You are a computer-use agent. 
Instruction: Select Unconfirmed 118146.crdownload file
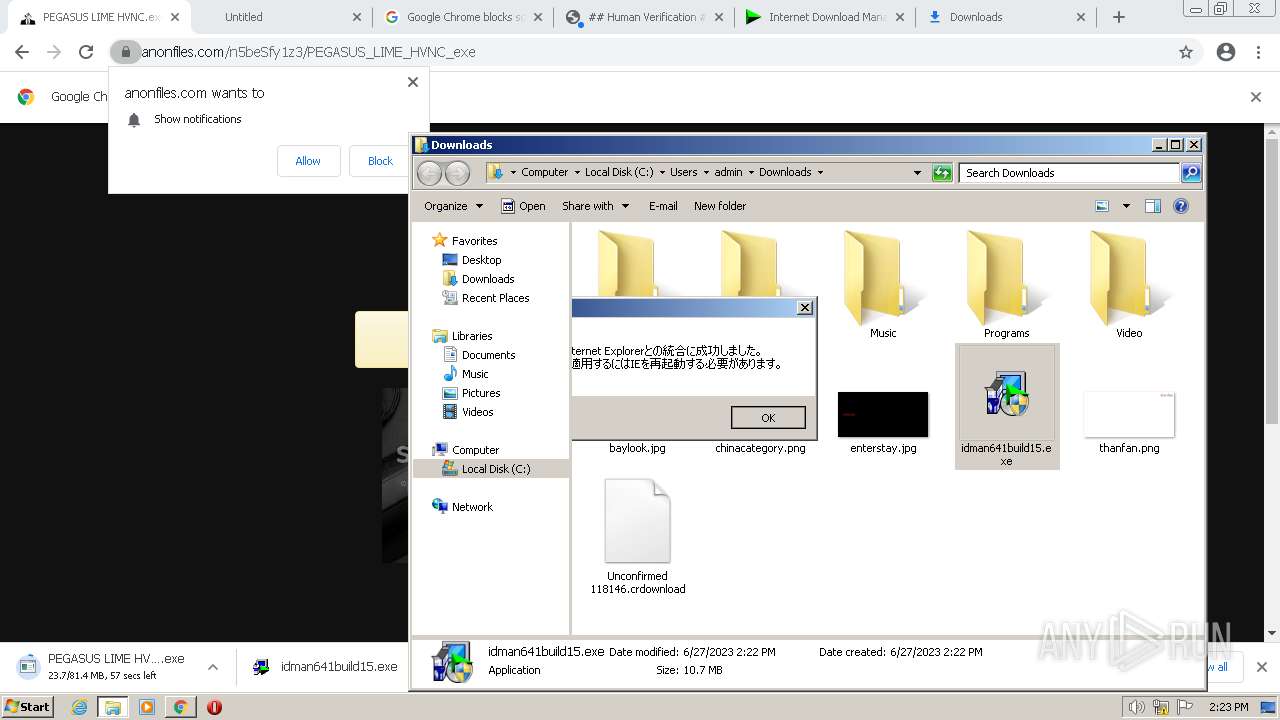637,537
